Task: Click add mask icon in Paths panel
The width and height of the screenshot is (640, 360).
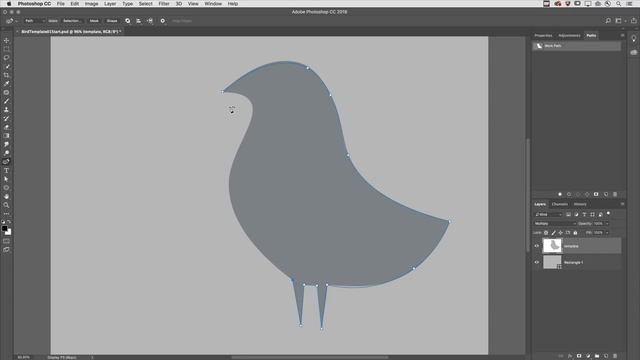Action: tap(596, 194)
